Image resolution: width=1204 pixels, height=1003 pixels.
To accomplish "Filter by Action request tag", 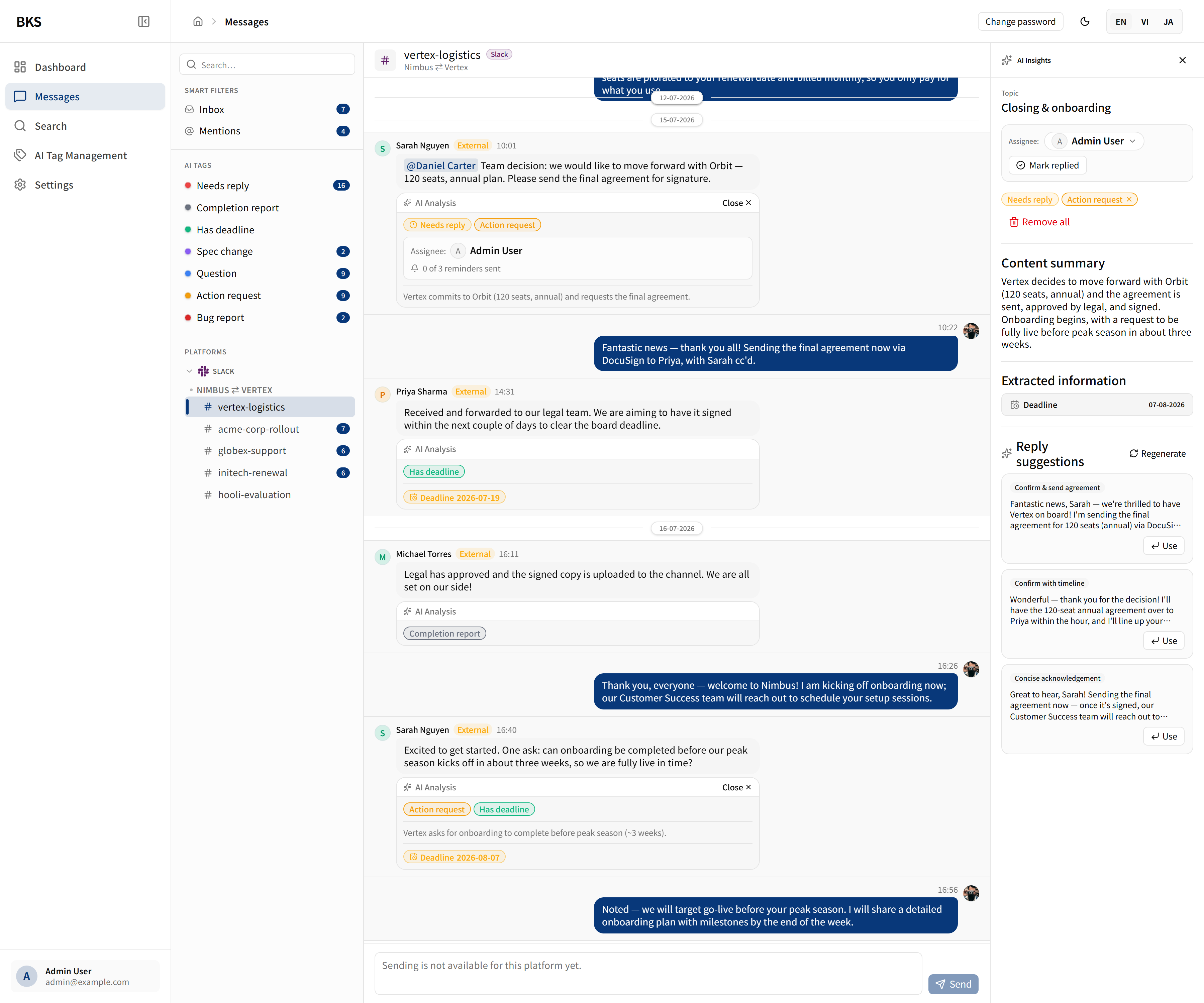I will (x=267, y=296).
